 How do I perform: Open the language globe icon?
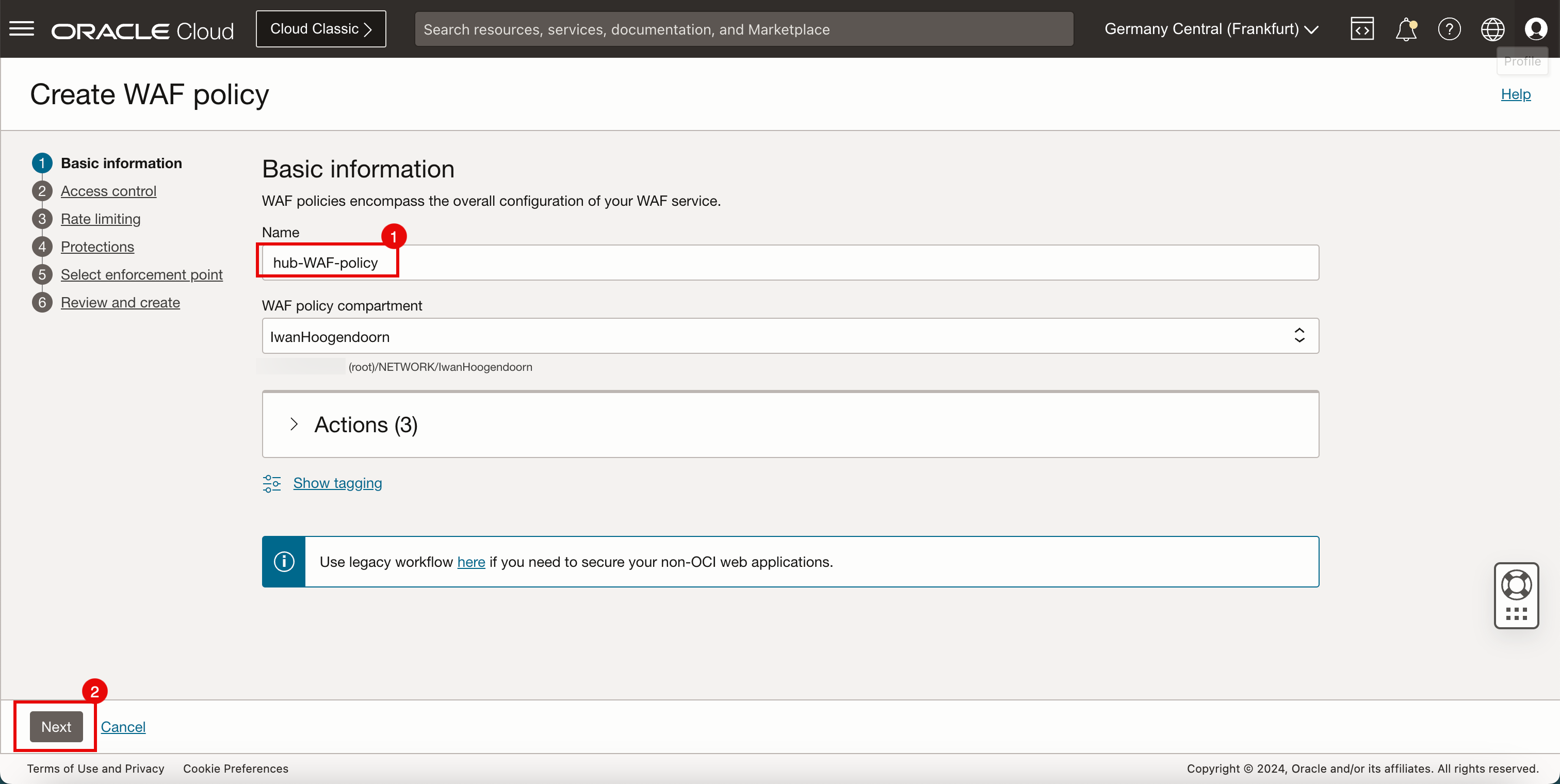coord(1492,28)
